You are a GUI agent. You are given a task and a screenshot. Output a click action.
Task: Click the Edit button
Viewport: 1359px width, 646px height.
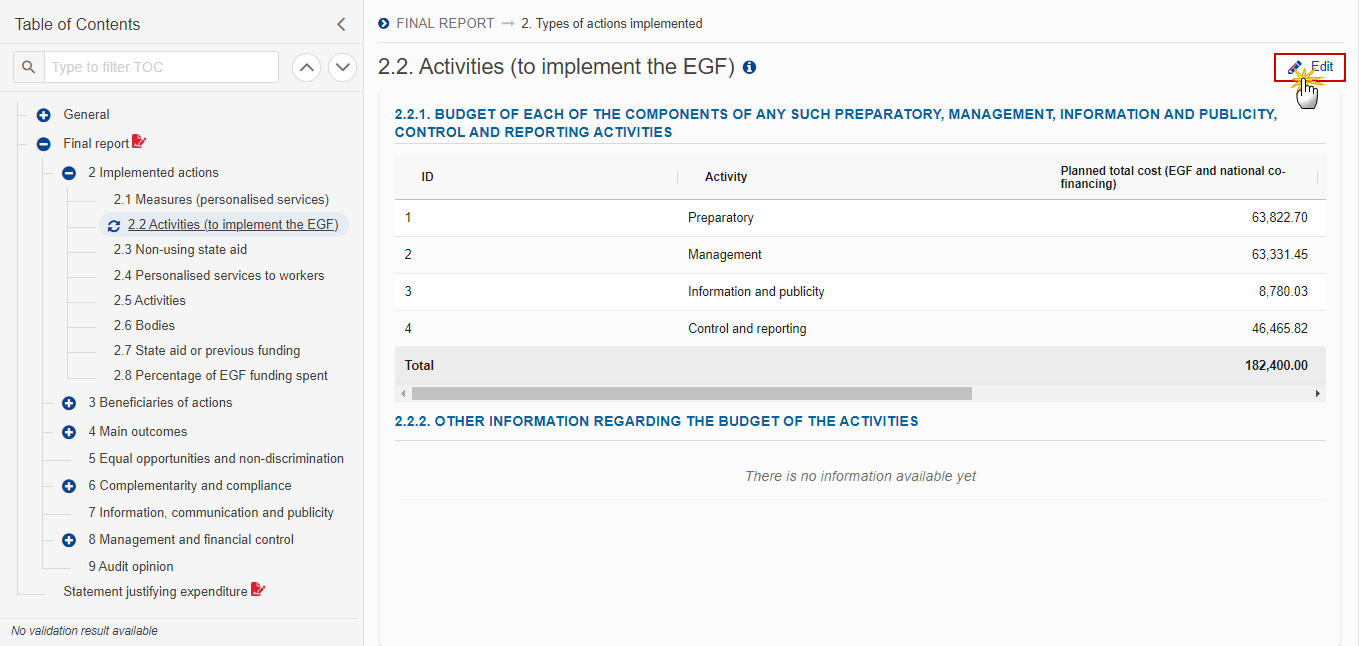(x=1310, y=67)
